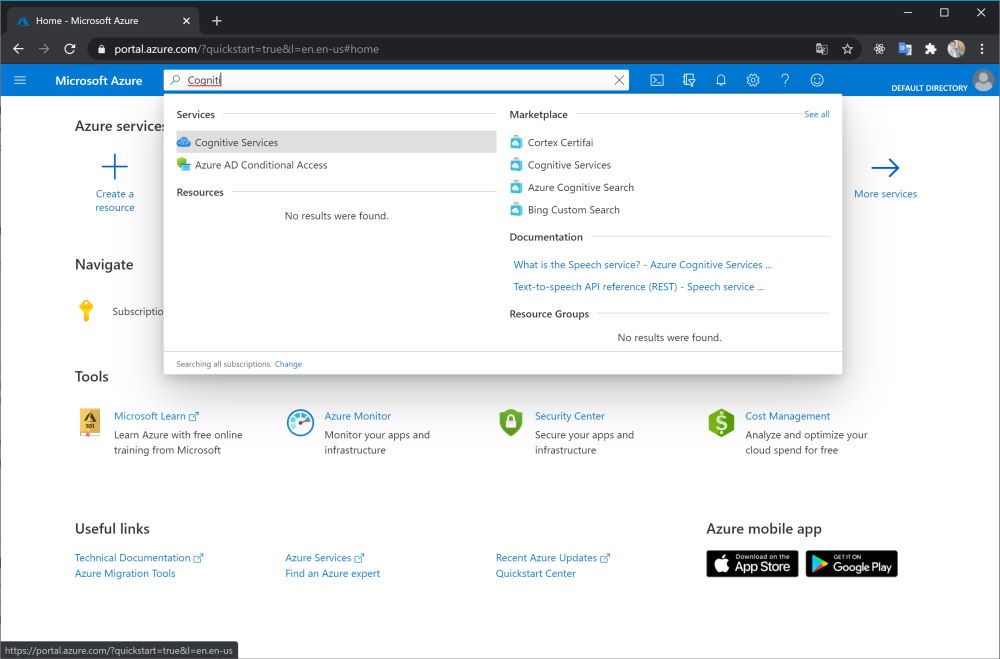This screenshot has width=1000, height=659.
Task: Bookmark this page with the star icon
Action: pyautogui.click(x=847, y=49)
